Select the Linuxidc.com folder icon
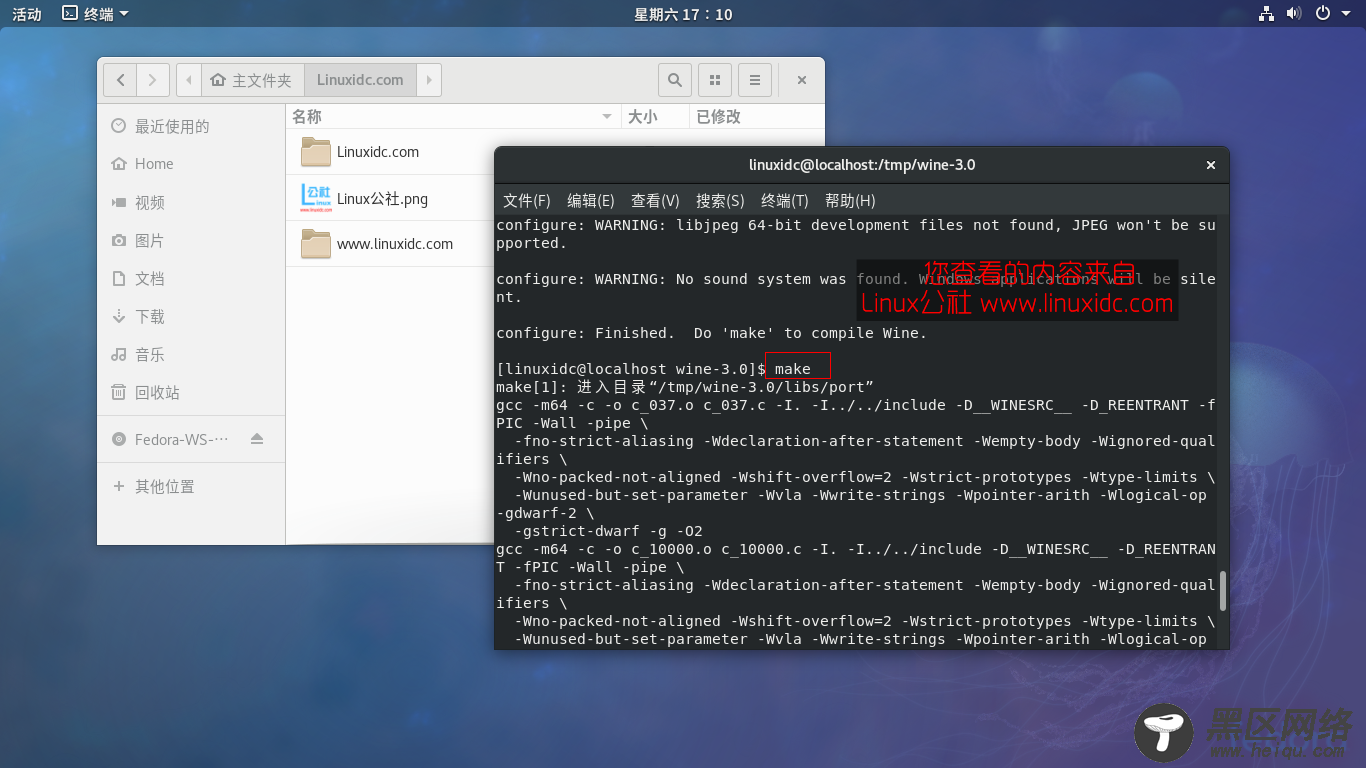This screenshot has height=768, width=1366. pyautogui.click(x=316, y=152)
